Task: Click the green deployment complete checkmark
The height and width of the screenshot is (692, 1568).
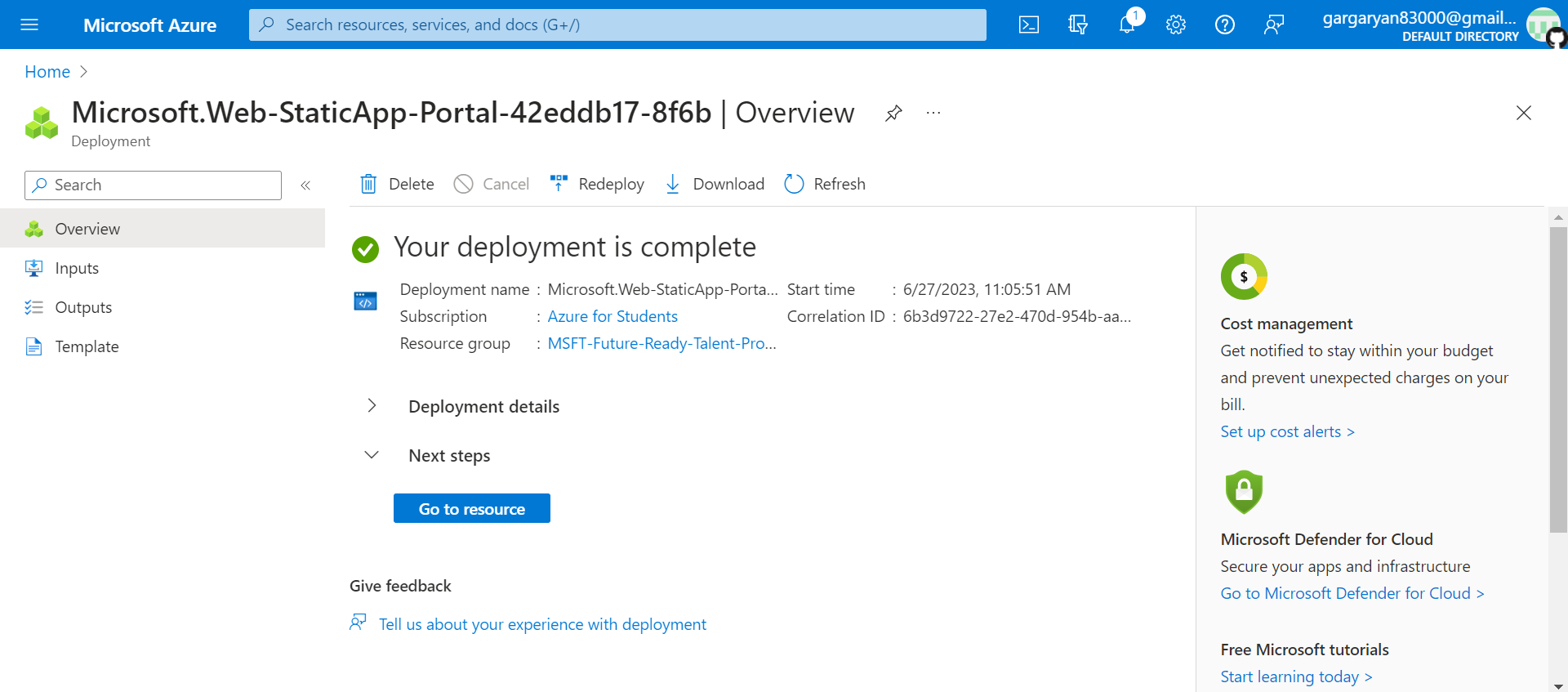Action: coord(365,249)
